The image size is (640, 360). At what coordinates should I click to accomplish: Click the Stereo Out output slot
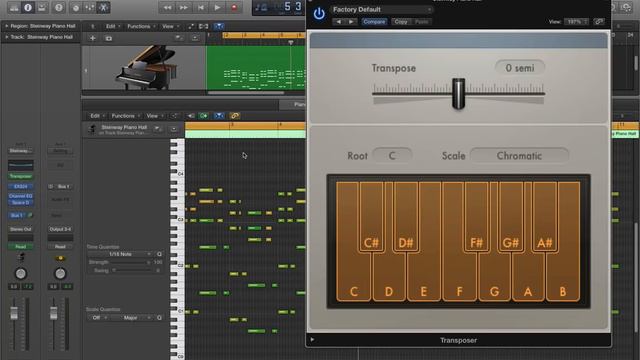20,229
